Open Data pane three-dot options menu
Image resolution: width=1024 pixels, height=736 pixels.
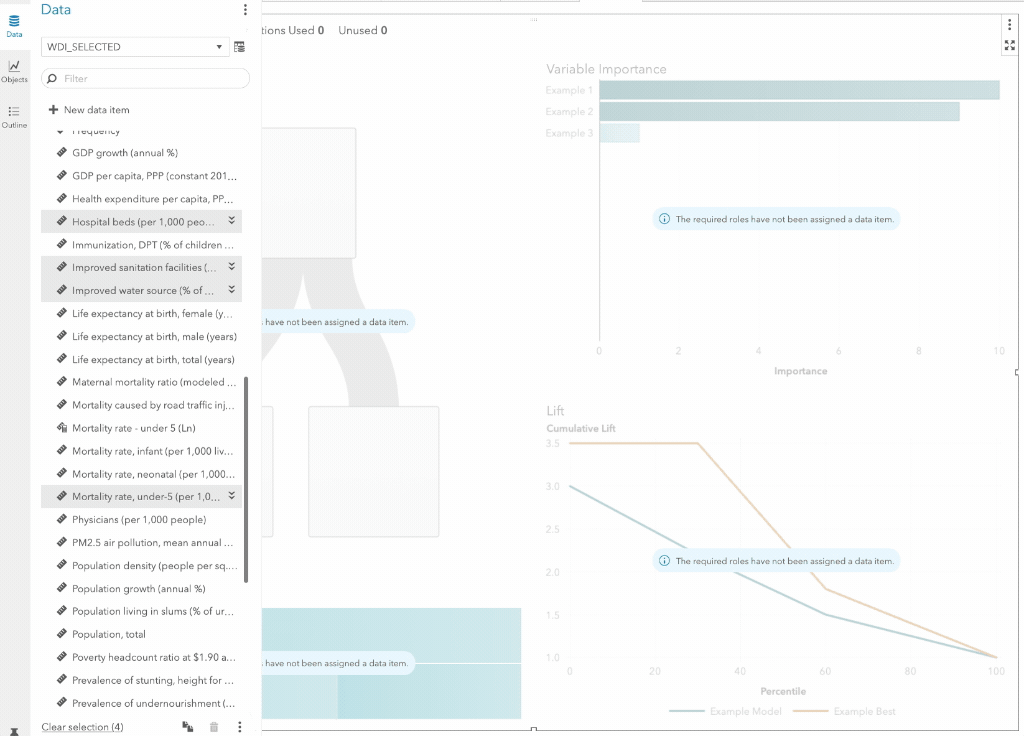coord(245,10)
